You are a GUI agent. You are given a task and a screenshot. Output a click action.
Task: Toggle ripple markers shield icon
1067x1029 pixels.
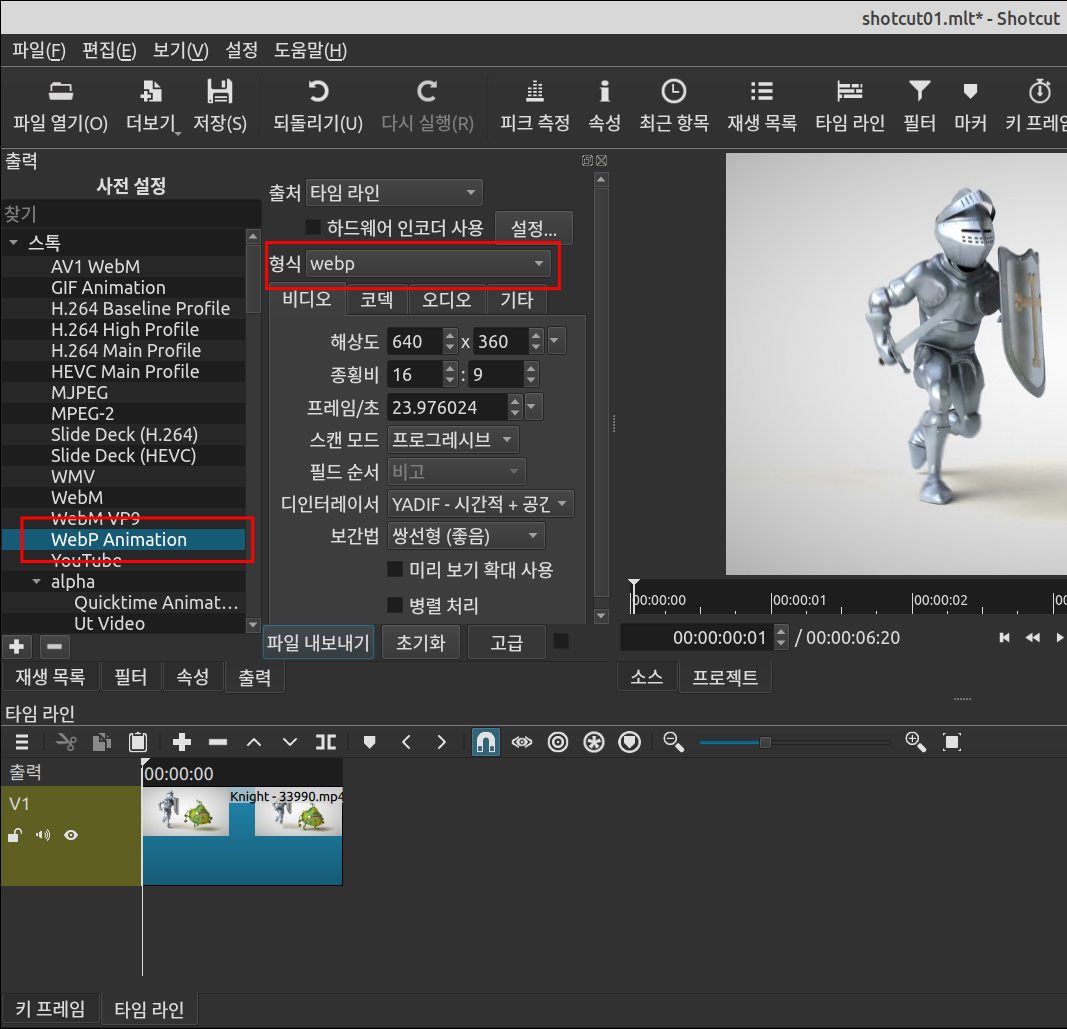point(629,742)
